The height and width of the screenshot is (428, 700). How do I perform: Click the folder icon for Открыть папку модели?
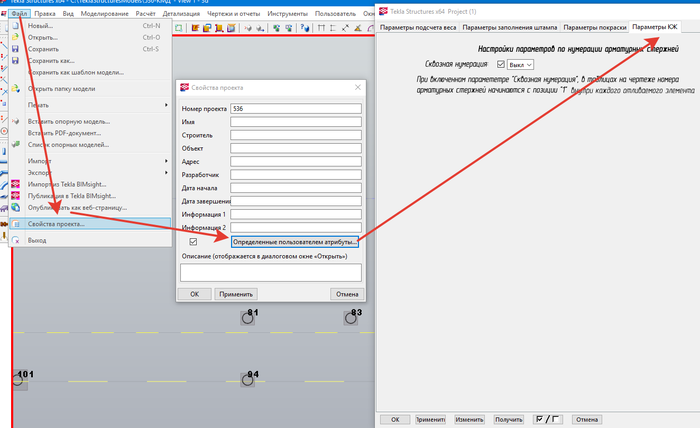coord(16,88)
